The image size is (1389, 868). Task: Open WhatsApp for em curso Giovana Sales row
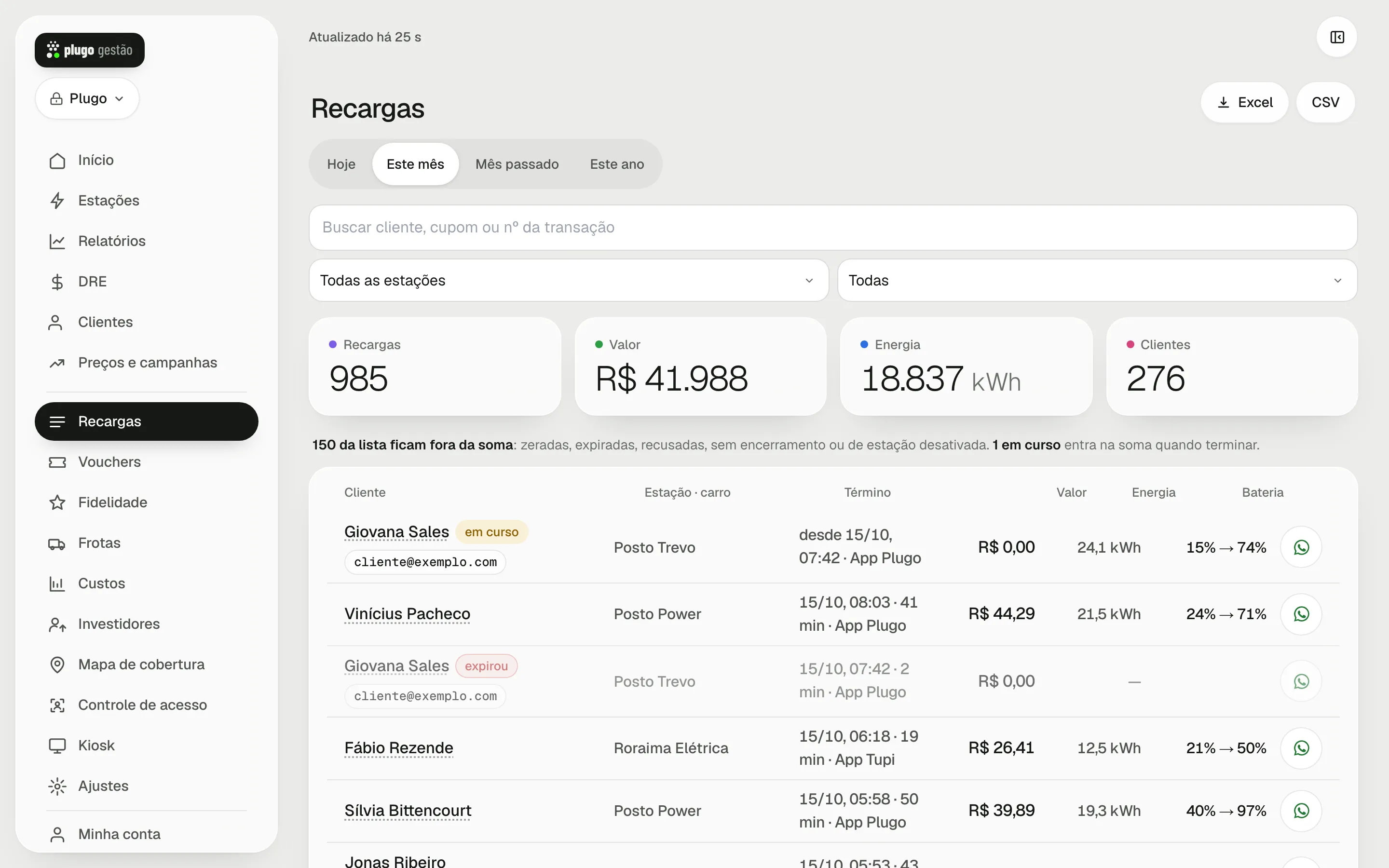pyautogui.click(x=1301, y=547)
